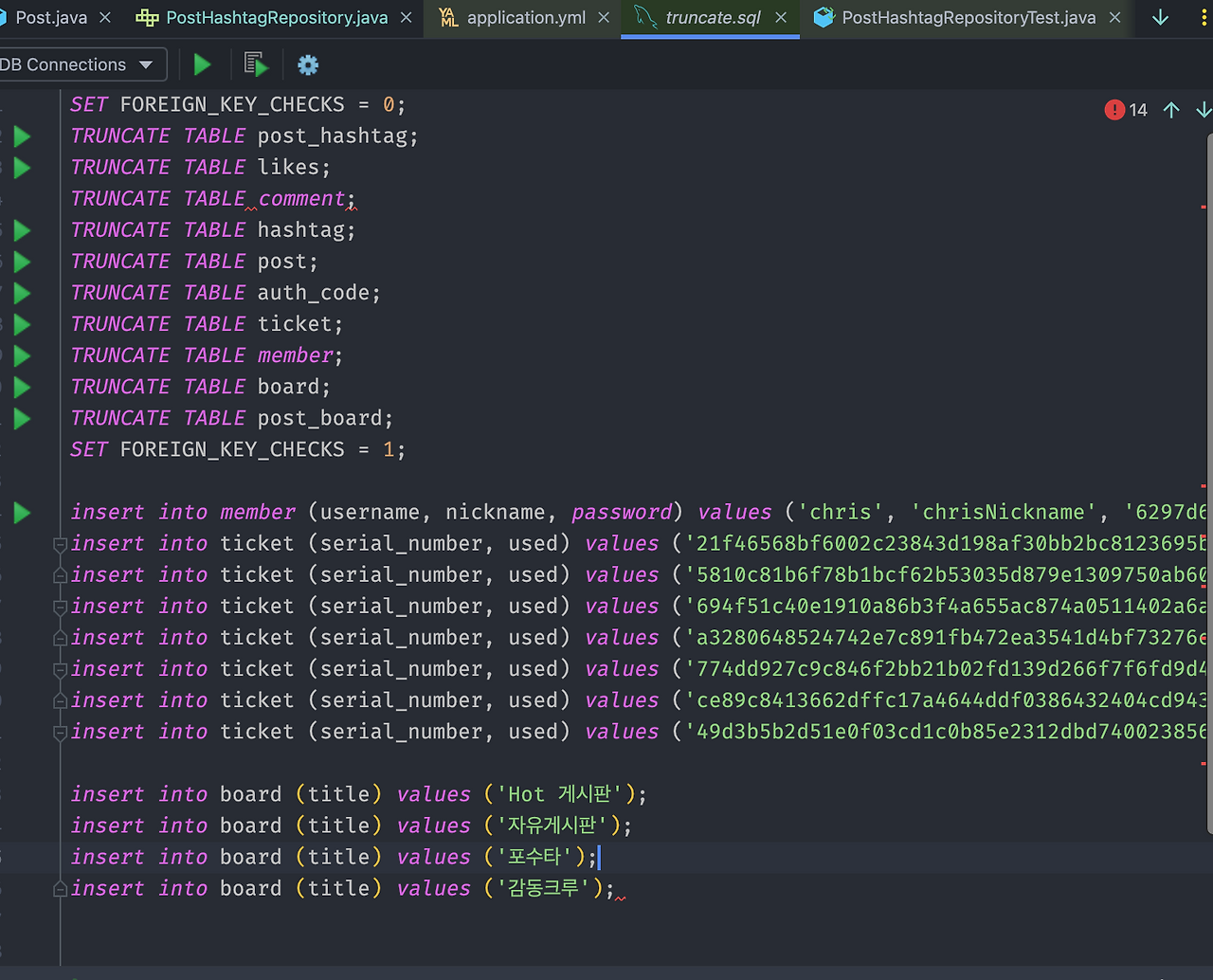Click the 'chrisNickname' string value
Image resolution: width=1213 pixels, height=980 pixels.
tap(1004, 513)
